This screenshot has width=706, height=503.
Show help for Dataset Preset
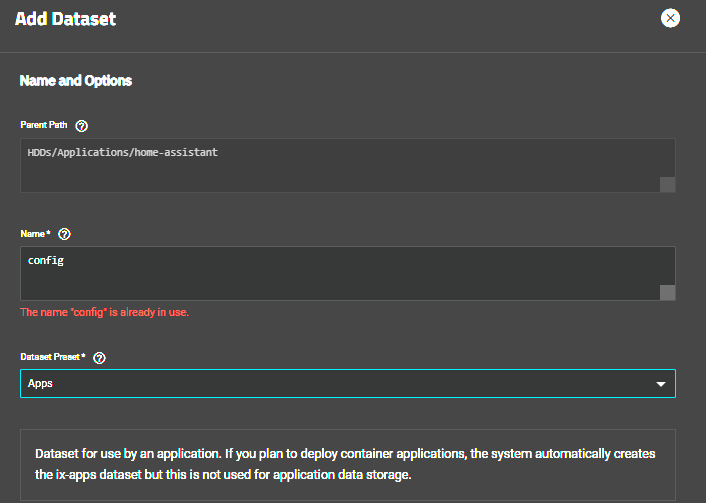pos(99,358)
